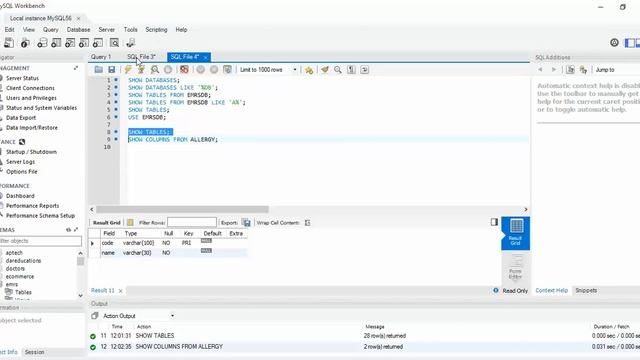The height and width of the screenshot is (360, 640).
Task: Click the stop query execution icon
Action: pyautogui.click(x=168, y=69)
